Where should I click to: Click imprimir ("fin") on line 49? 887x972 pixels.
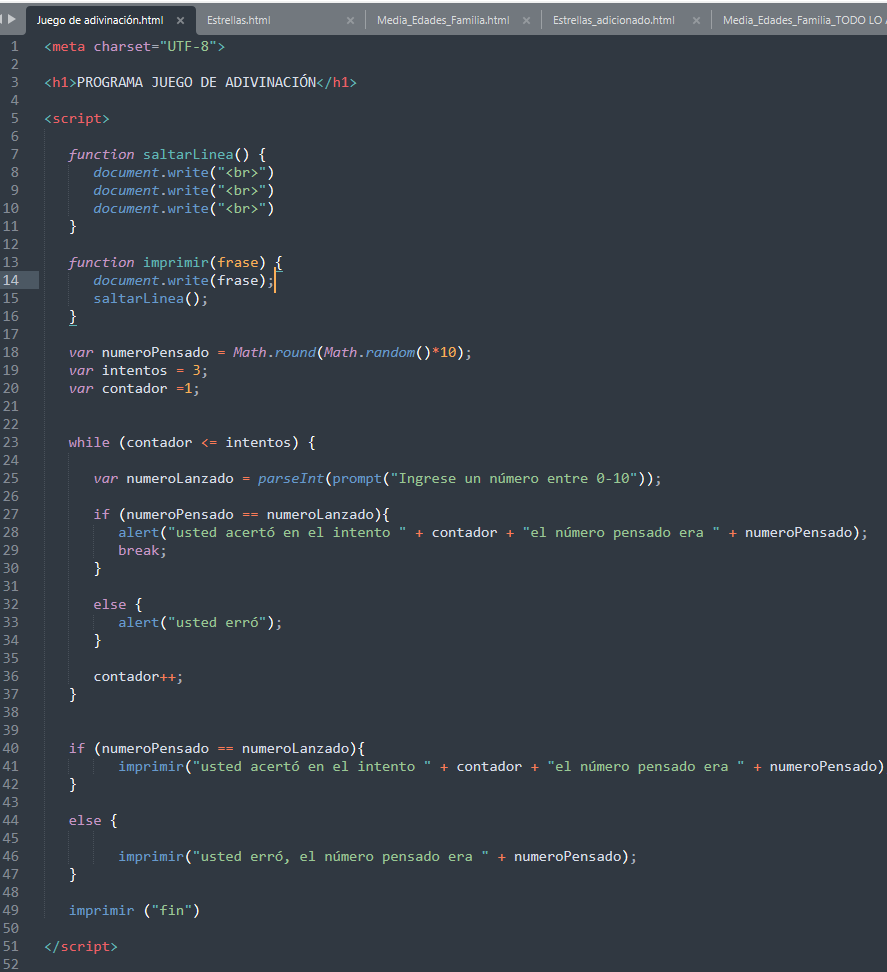(135, 910)
